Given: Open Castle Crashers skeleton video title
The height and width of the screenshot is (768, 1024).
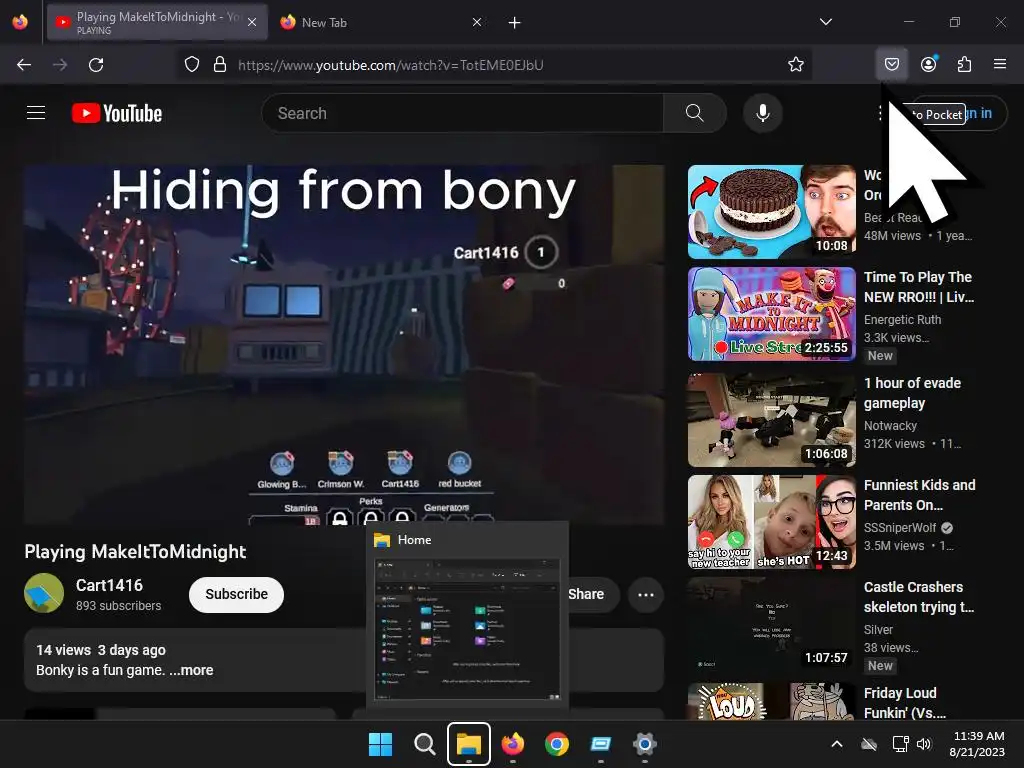Looking at the screenshot, I should [919, 597].
